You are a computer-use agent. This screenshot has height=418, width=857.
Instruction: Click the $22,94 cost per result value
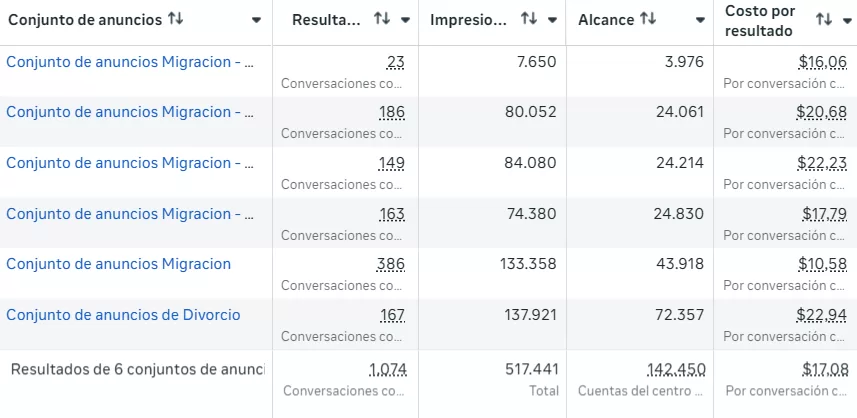coord(821,315)
